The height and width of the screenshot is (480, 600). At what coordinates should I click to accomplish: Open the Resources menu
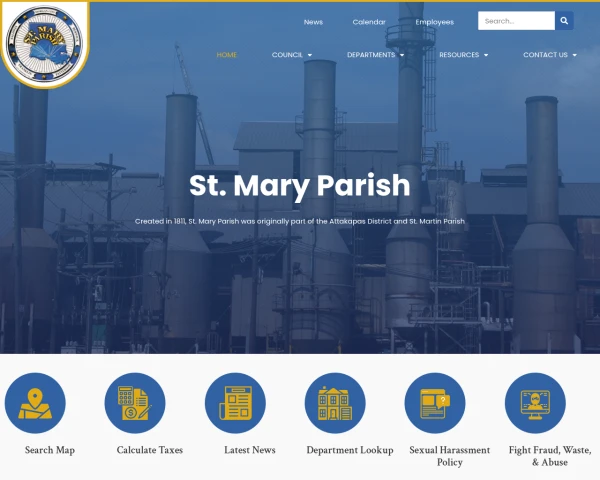[459, 55]
